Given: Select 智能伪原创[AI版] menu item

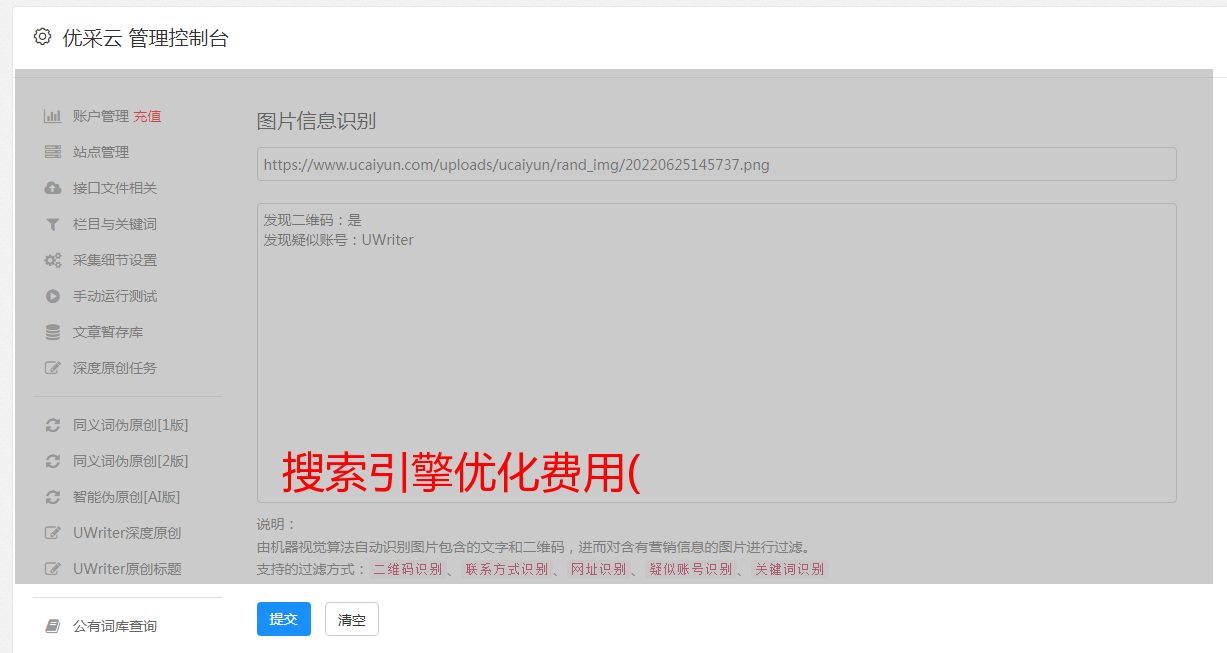Looking at the screenshot, I should [x=127, y=497].
